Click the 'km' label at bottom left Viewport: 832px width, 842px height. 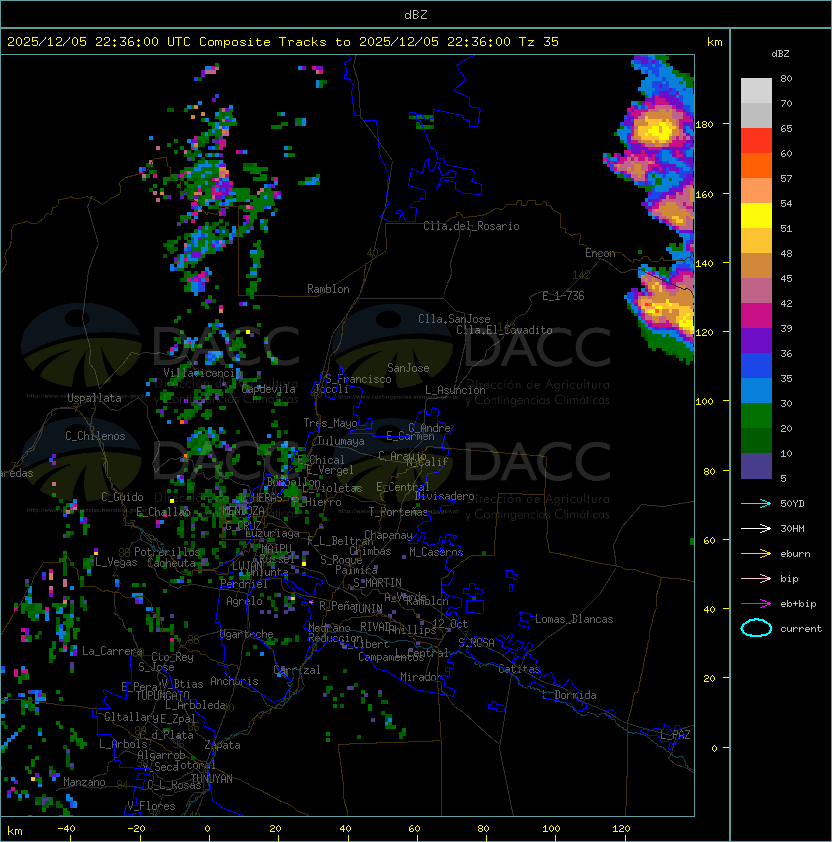click(15, 831)
